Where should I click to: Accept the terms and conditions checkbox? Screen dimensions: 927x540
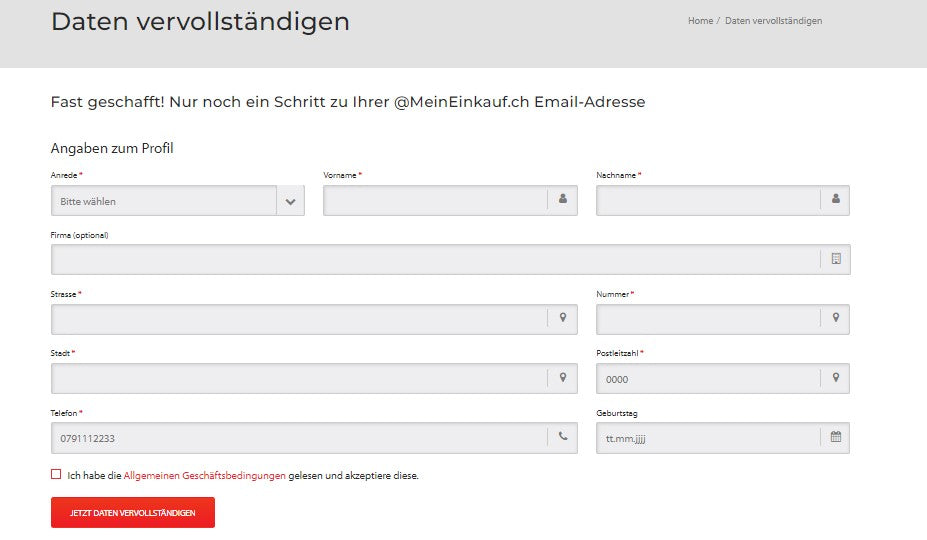coord(56,475)
